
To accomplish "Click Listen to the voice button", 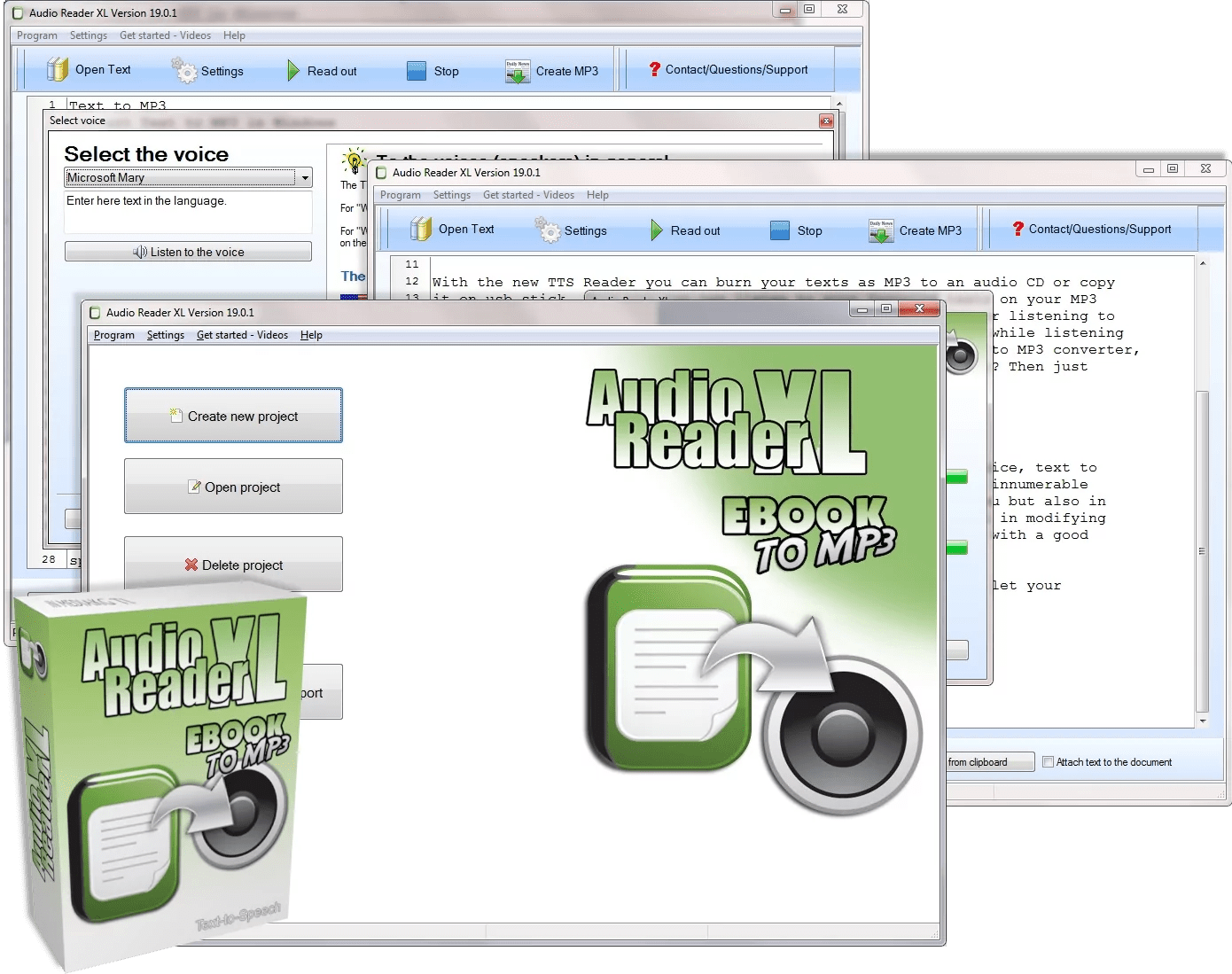I will (188, 252).
